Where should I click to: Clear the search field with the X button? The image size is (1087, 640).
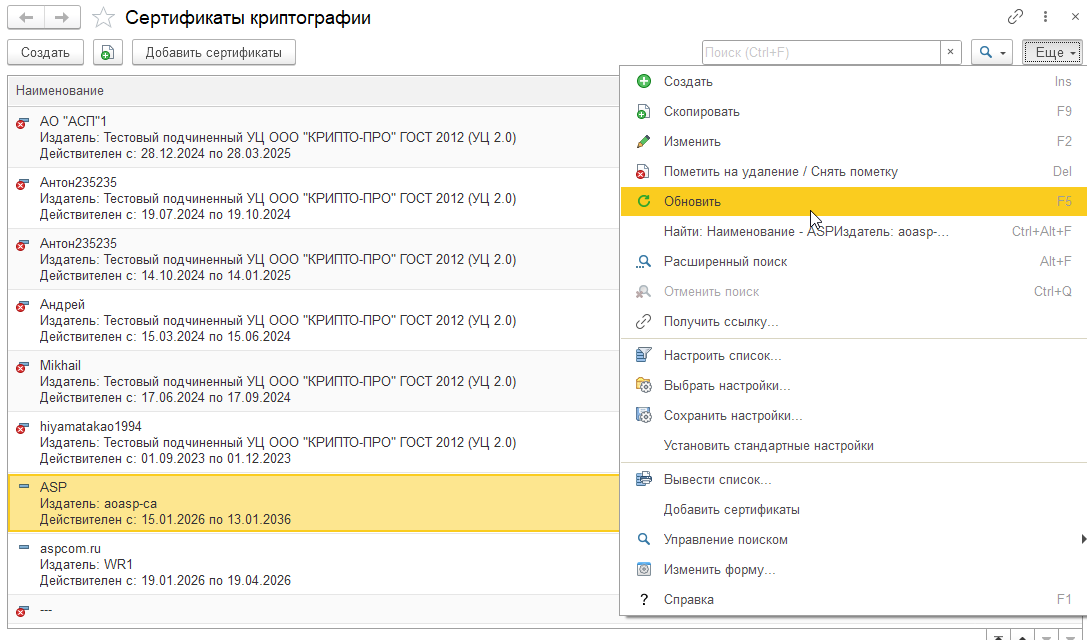click(x=951, y=52)
